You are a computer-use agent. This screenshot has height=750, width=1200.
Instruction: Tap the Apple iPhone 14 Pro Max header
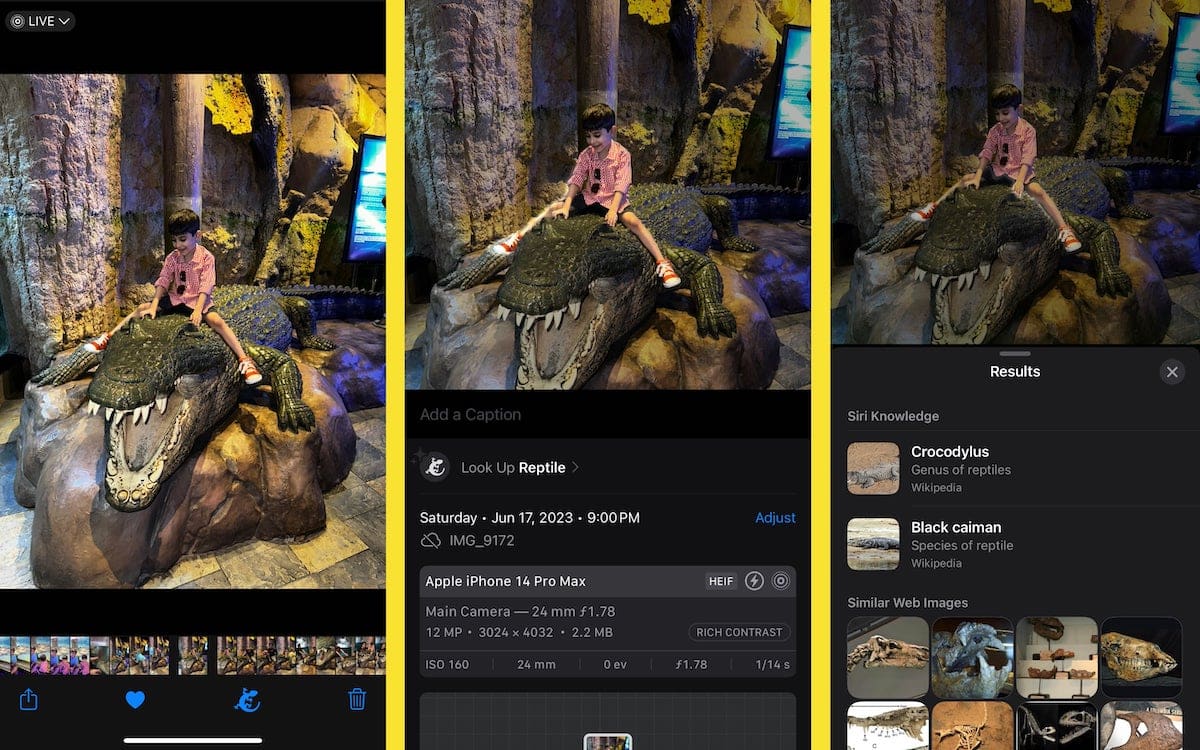pyautogui.click(x=608, y=581)
